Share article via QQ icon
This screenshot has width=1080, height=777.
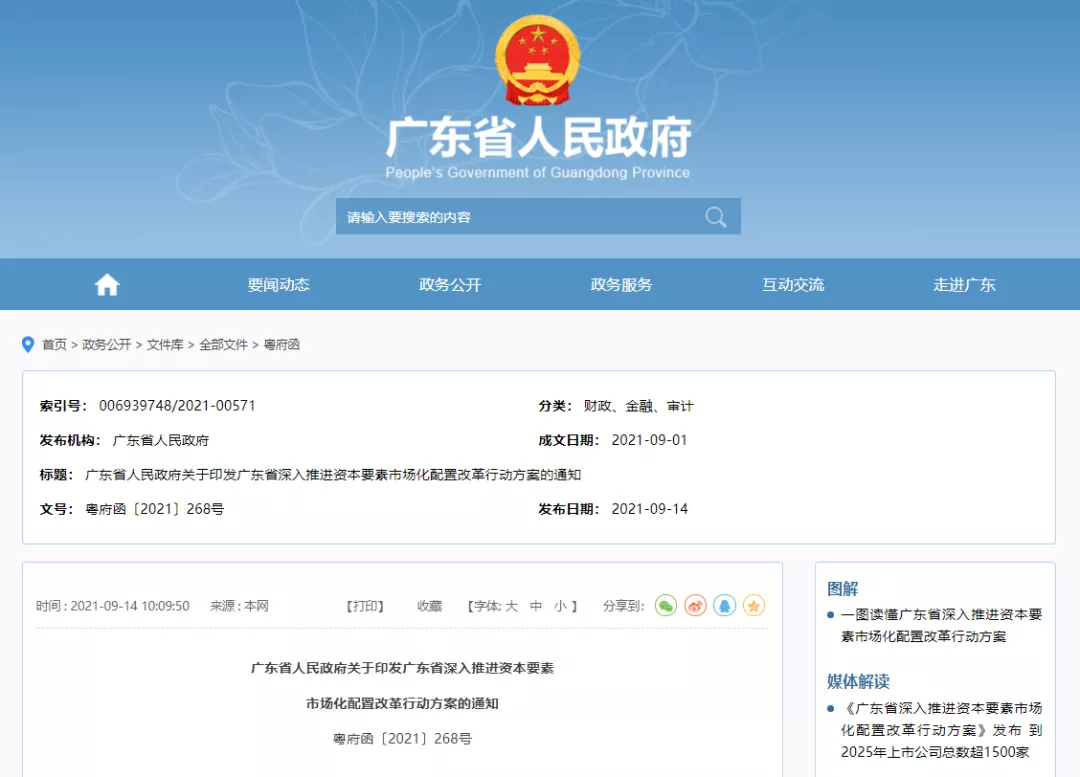[724, 606]
